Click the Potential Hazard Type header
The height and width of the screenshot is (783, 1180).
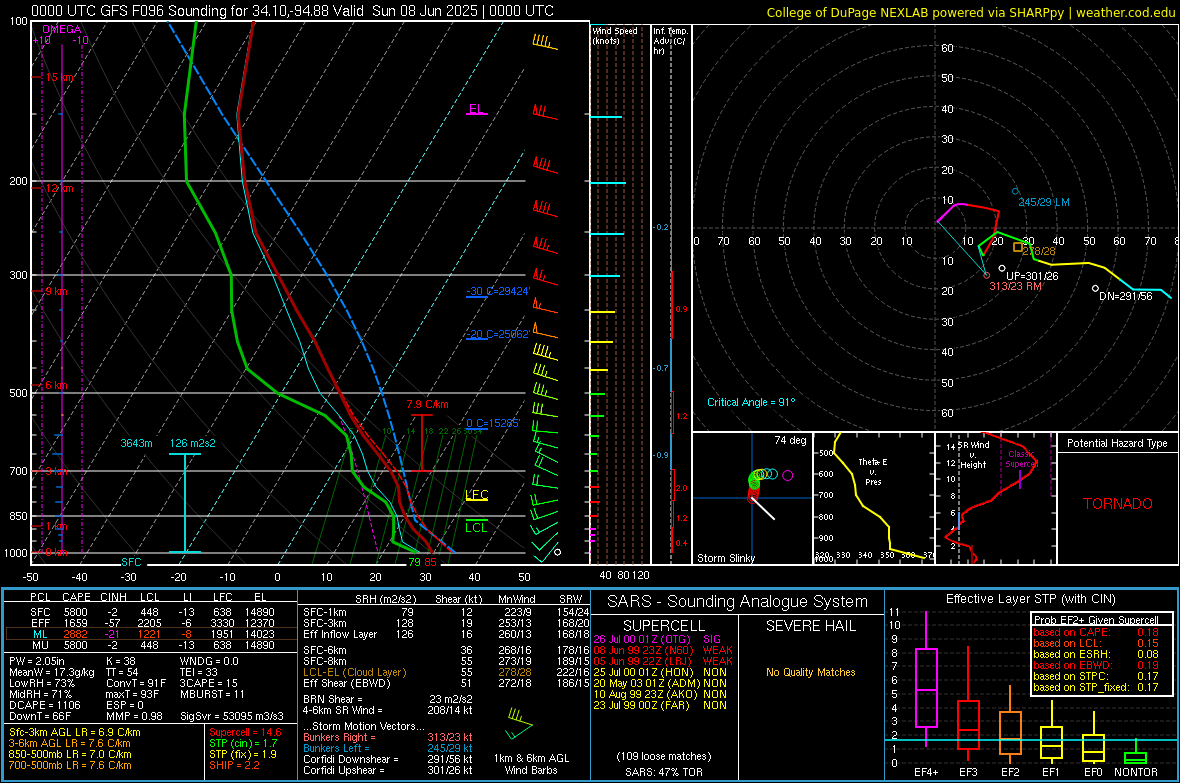[1118, 443]
